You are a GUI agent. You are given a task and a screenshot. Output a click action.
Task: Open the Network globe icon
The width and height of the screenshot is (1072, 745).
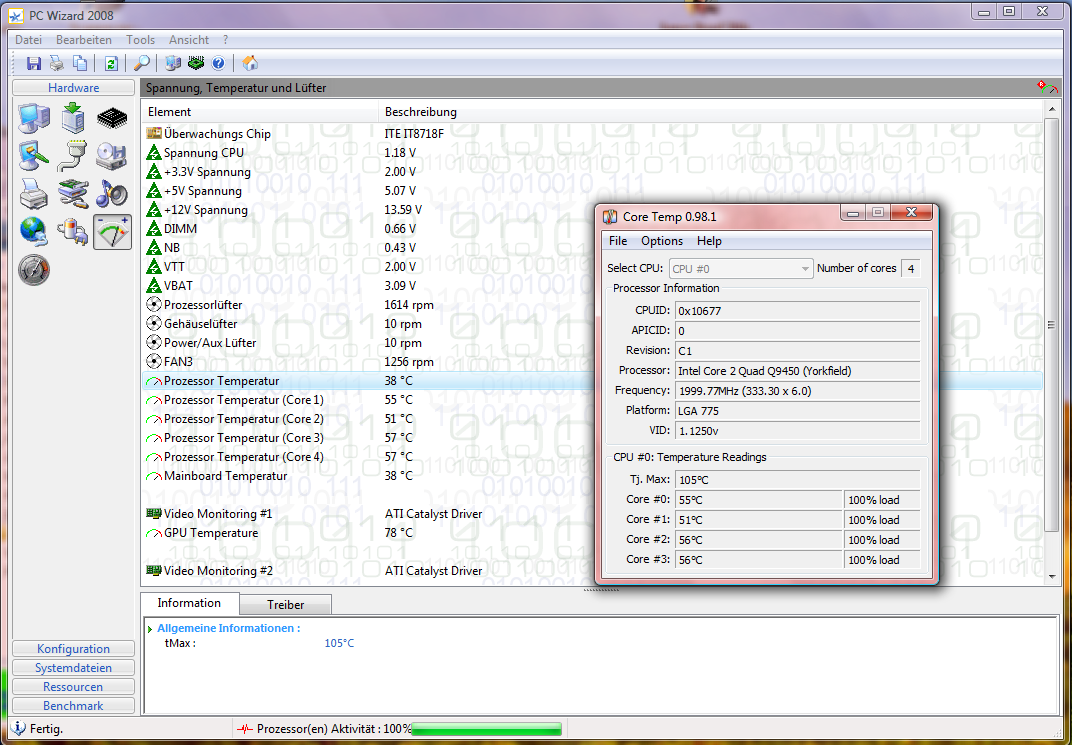point(34,232)
